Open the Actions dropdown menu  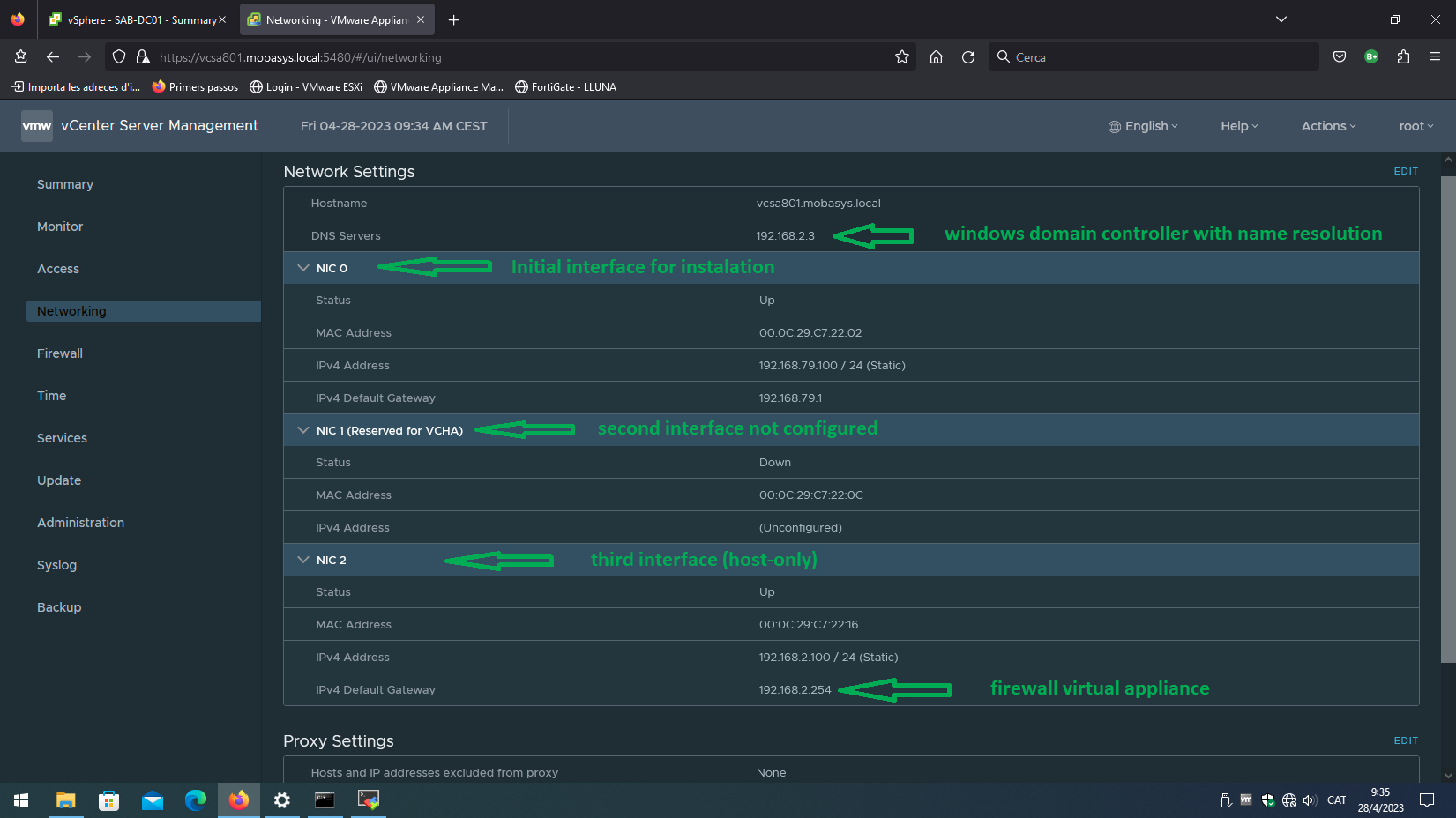pyautogui.click(x=1328, y=126)
